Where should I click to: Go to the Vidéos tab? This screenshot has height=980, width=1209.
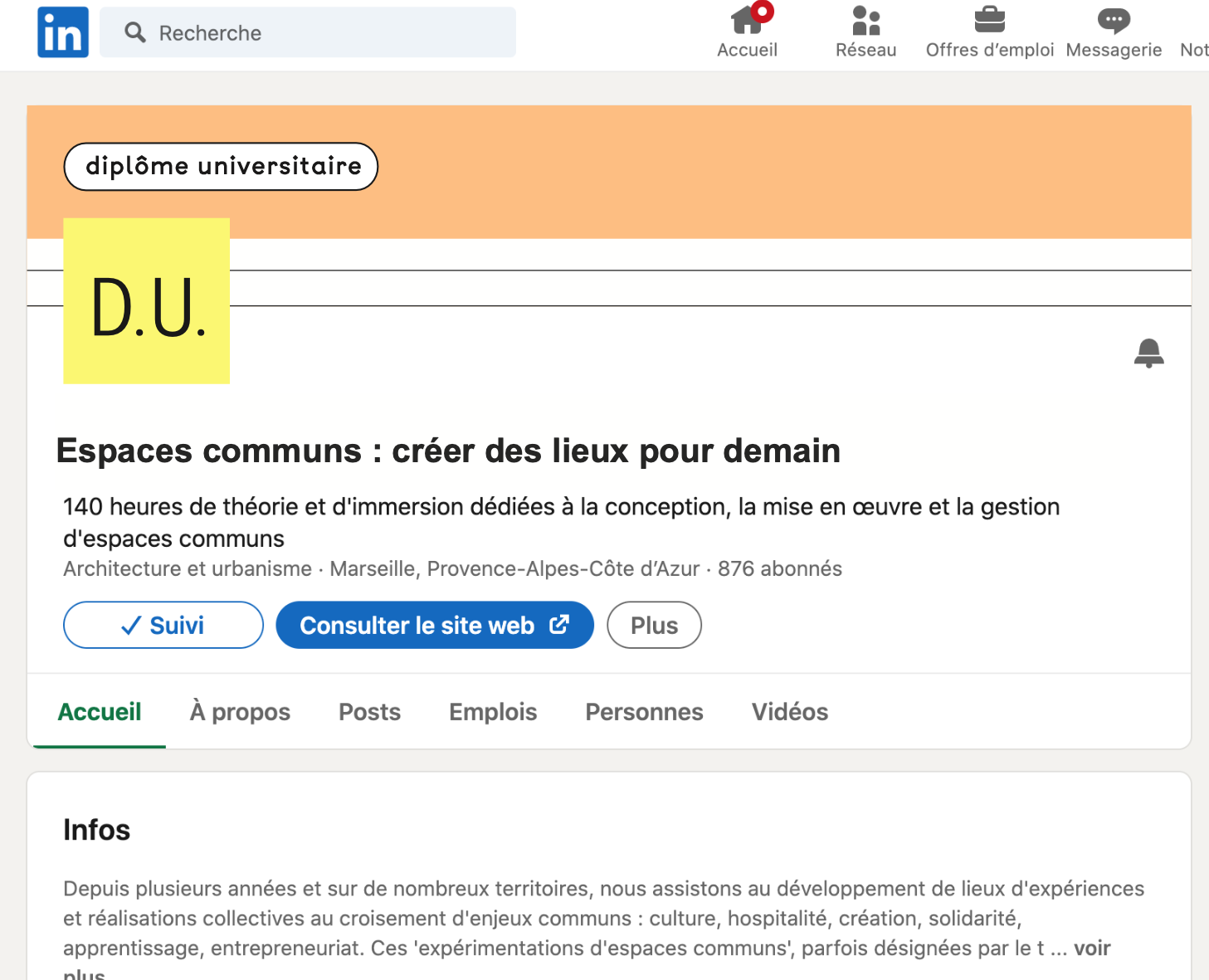[790, 712]
